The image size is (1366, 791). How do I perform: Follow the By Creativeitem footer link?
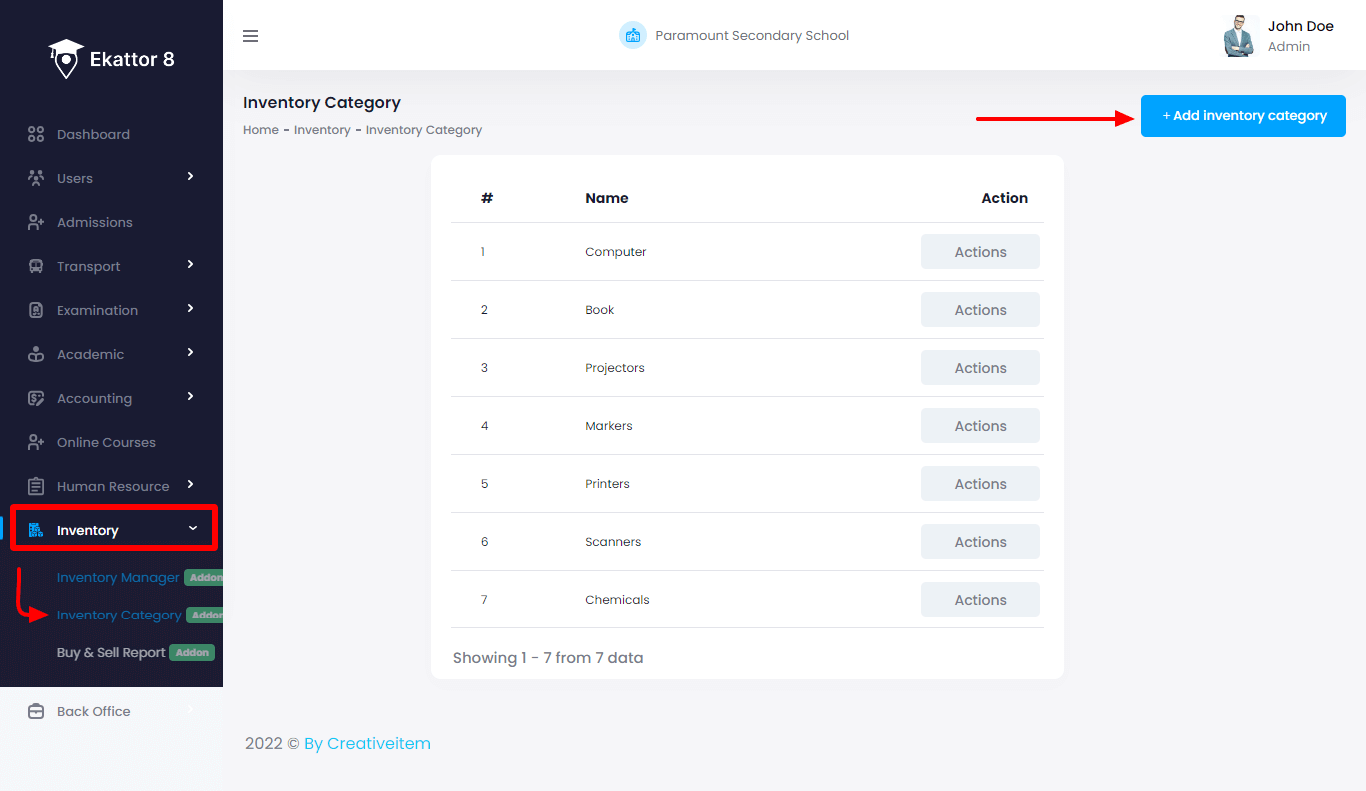(x=367, y=744)
